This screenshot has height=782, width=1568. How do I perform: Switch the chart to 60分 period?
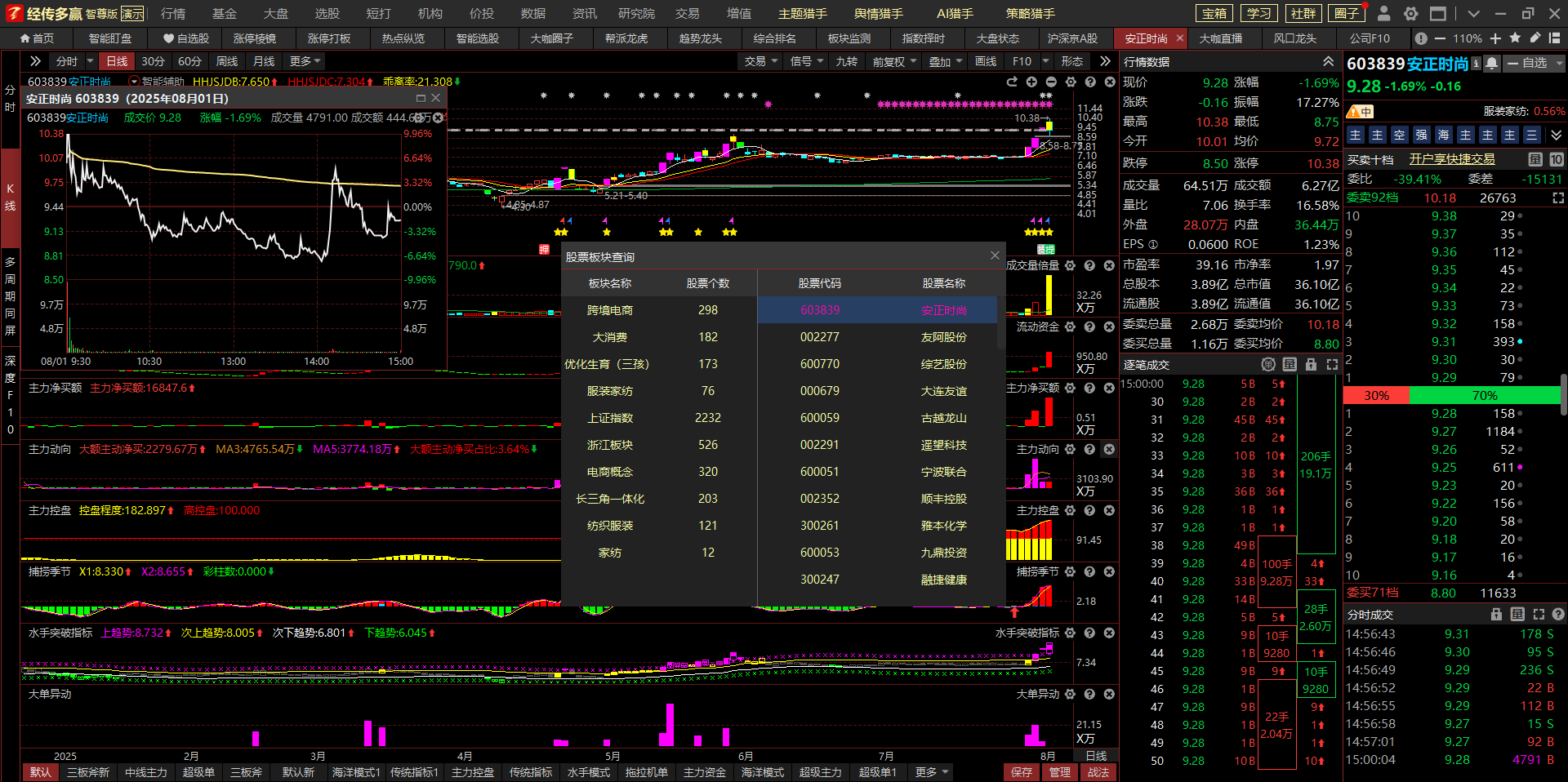tap(189, 61)
